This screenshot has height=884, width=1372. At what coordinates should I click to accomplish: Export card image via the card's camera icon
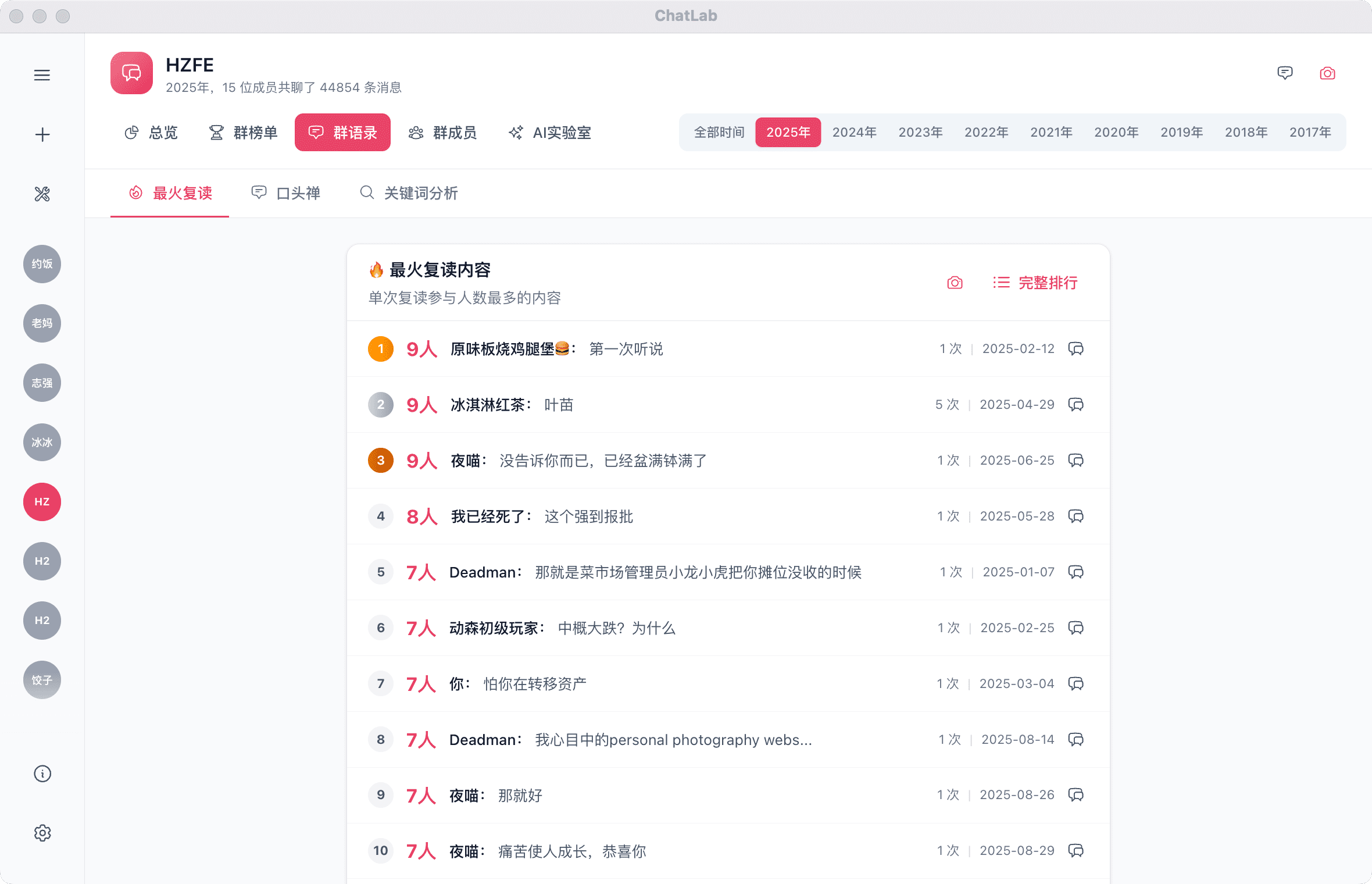coord(955,283)
